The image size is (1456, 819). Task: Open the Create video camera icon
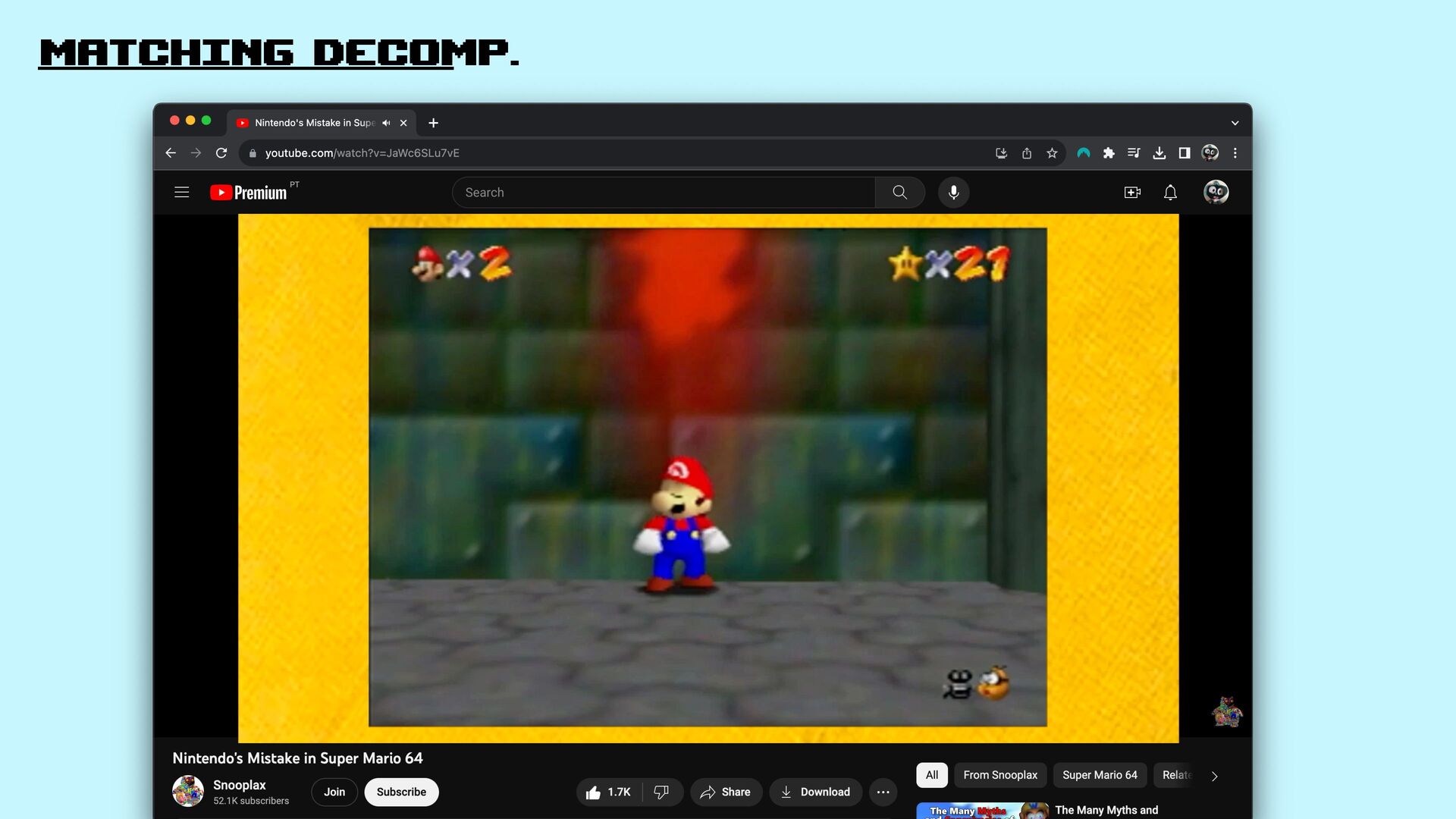(x=1132, y=193)
